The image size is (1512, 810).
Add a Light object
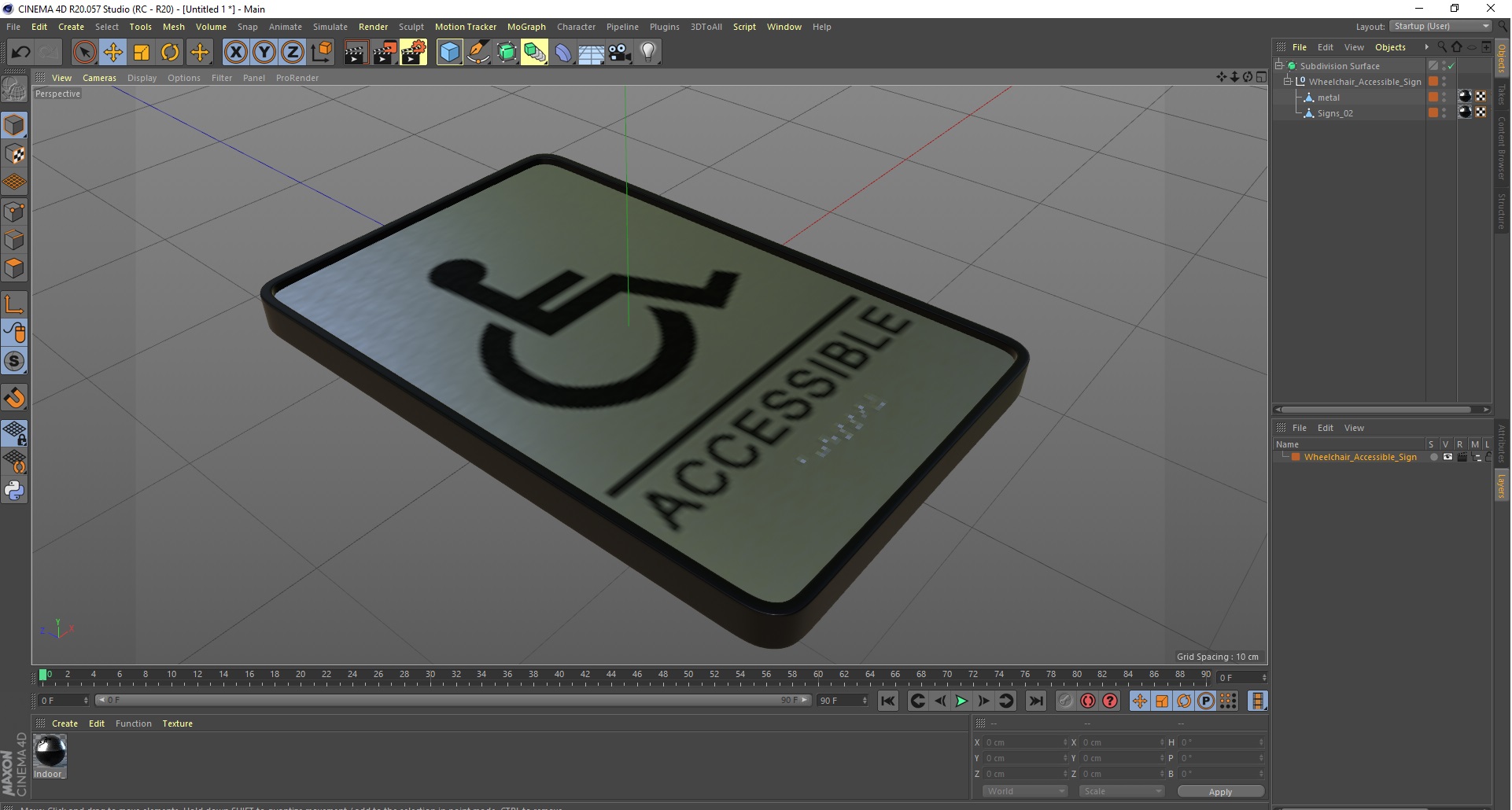648,53
